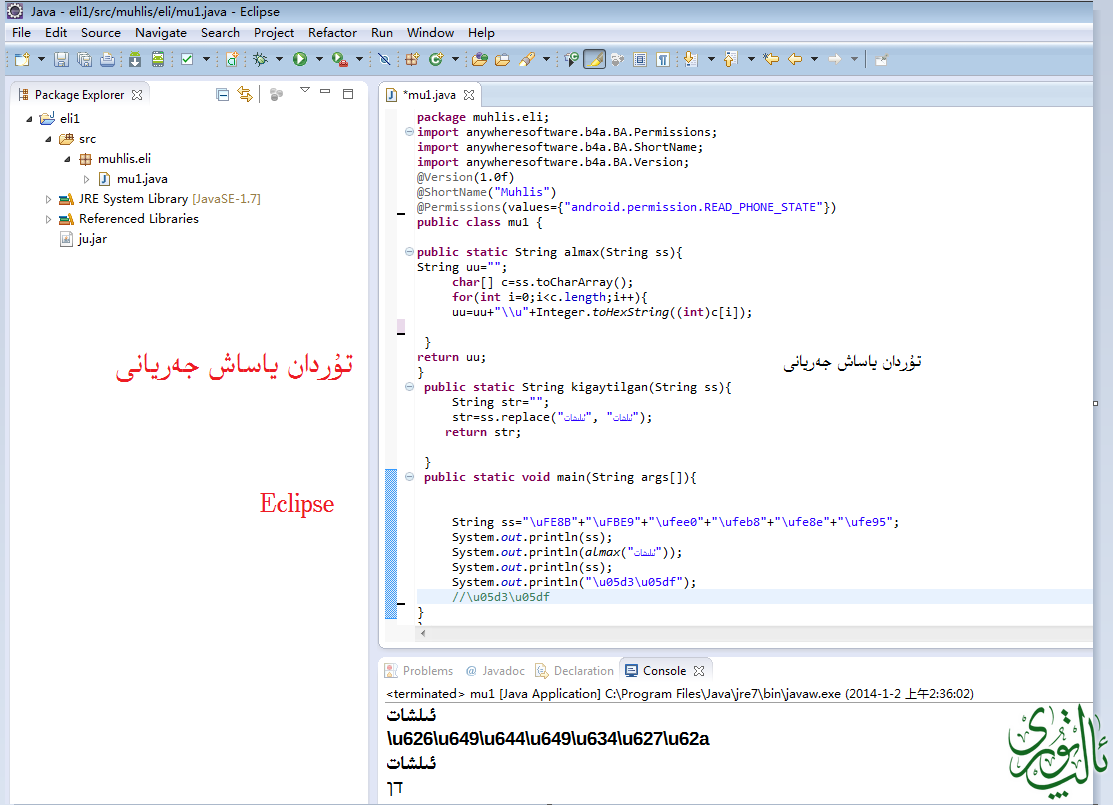Switch to the Problems tab
This screenshot has width=1113, height=805.
[x=420, y=671]
